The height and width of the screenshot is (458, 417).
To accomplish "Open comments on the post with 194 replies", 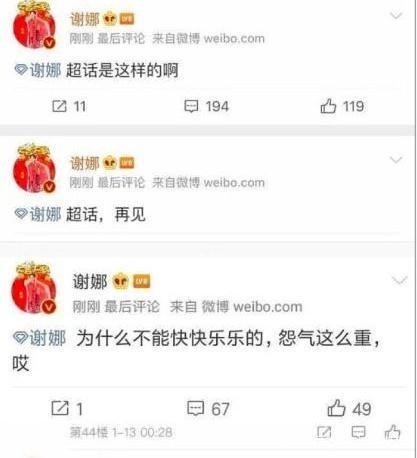I will point(206,106).
